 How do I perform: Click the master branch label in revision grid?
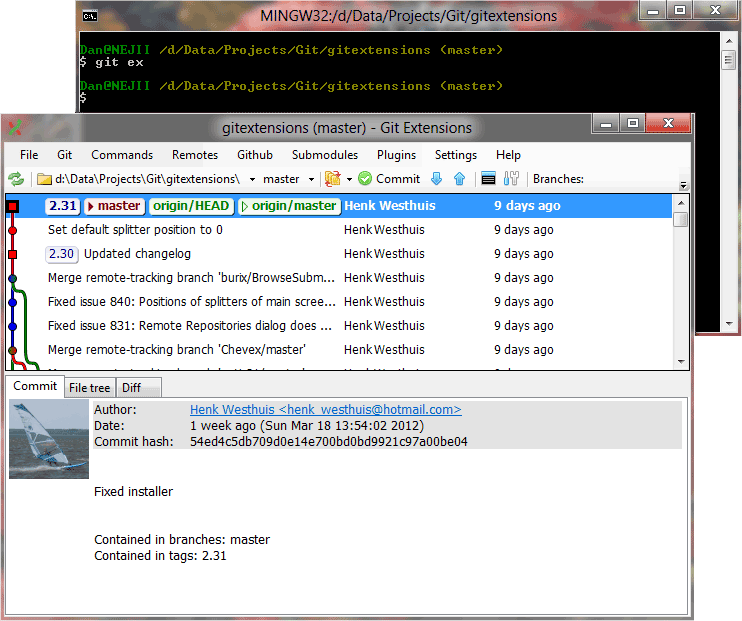point(115,206)
